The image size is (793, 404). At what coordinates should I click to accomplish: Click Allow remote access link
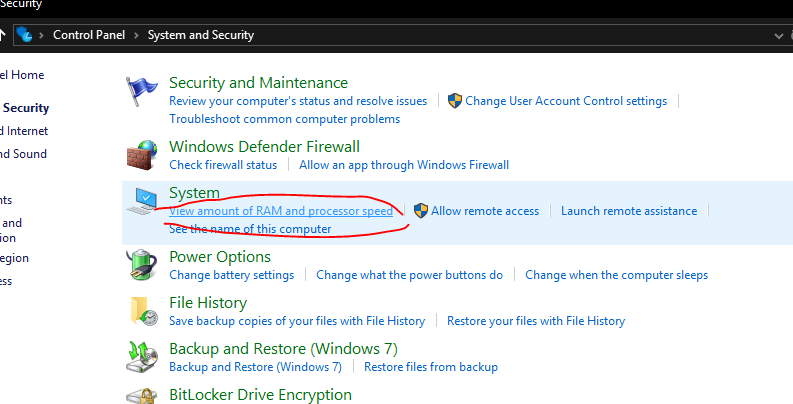[485, 211]
